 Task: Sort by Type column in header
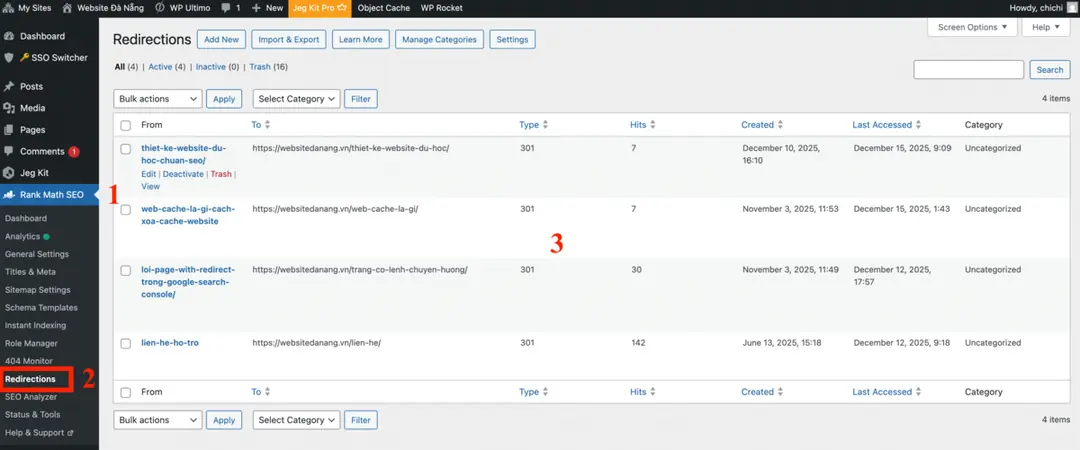534,125
